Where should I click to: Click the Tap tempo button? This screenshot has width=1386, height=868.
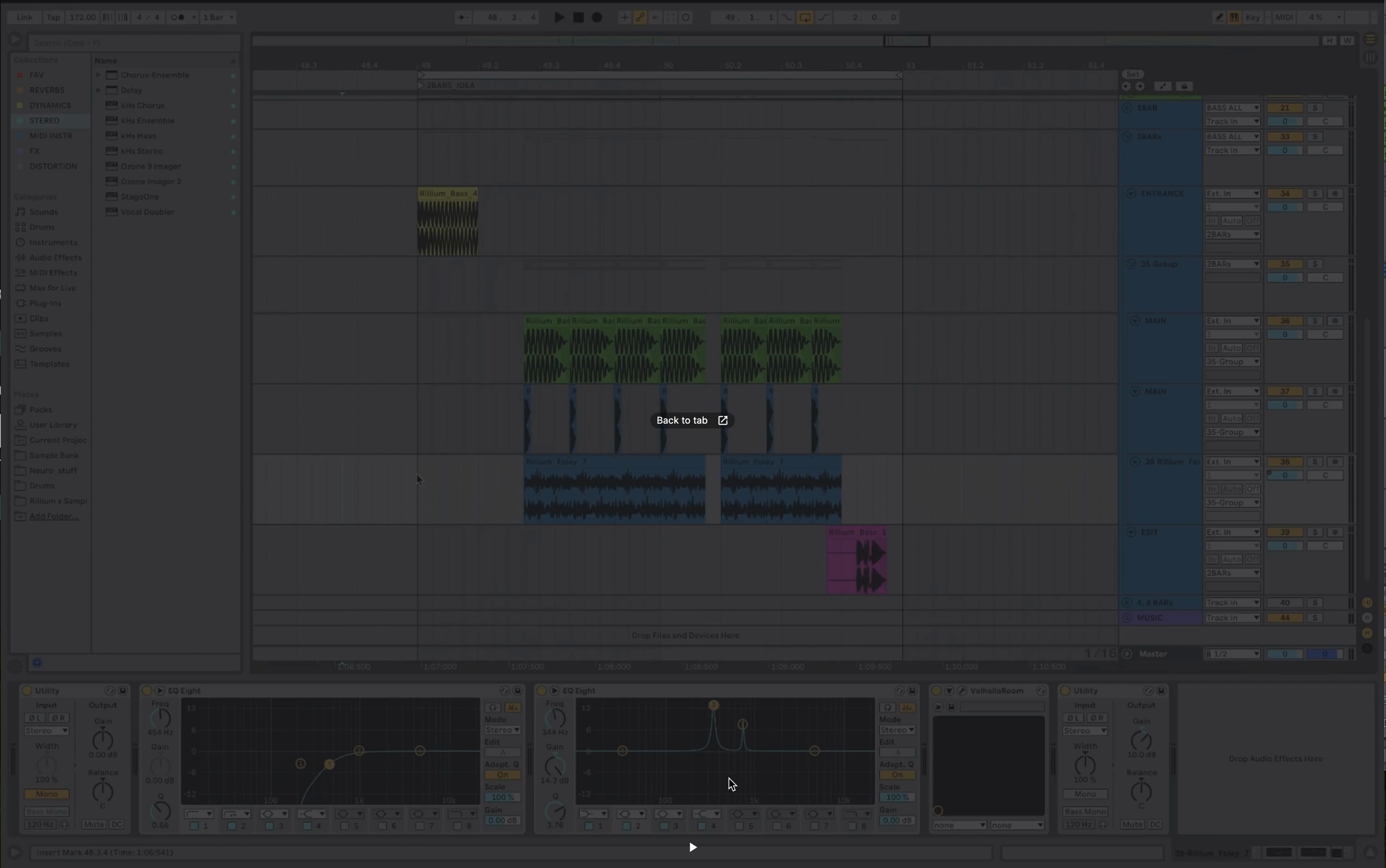pos(53,17)
